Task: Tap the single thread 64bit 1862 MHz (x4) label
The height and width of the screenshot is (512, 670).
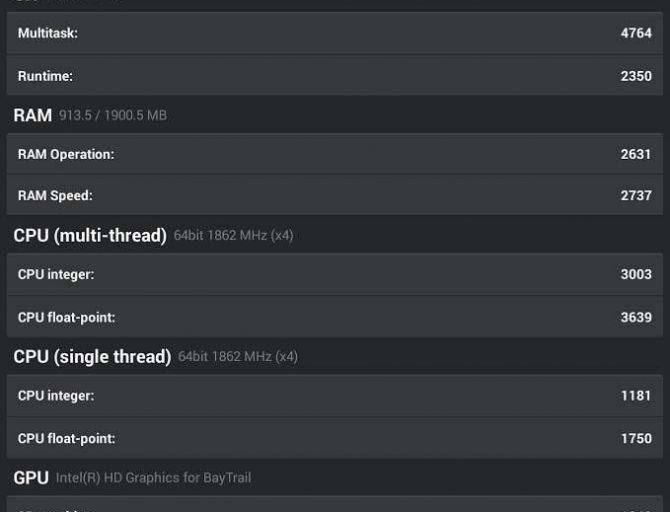Action: (237, 357)
